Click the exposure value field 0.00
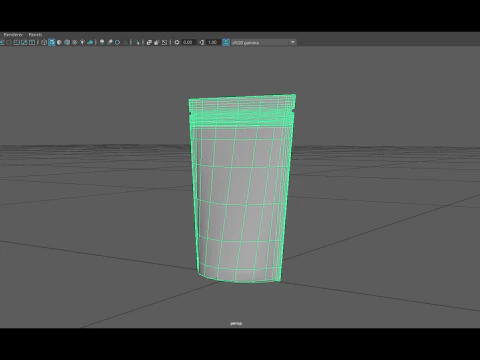The height and width of the screenshot is (360, 480). pos(188,42)
